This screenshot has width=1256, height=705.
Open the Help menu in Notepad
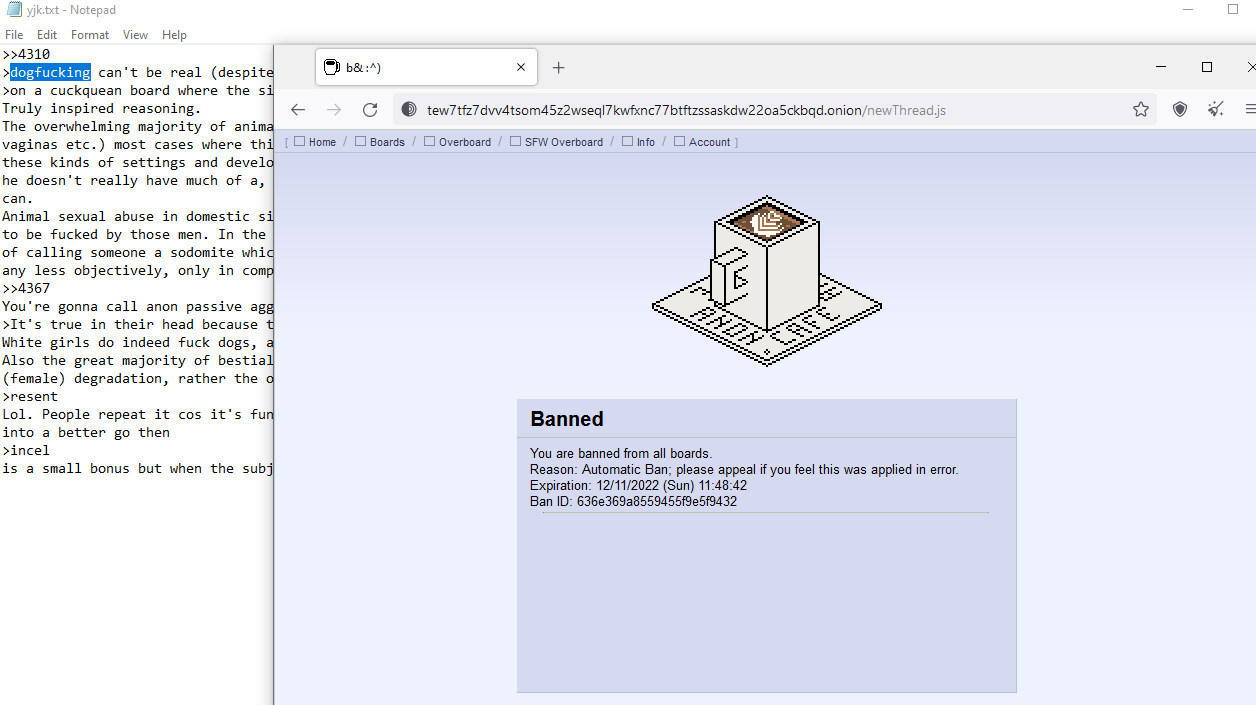click(x=174, y=35)
